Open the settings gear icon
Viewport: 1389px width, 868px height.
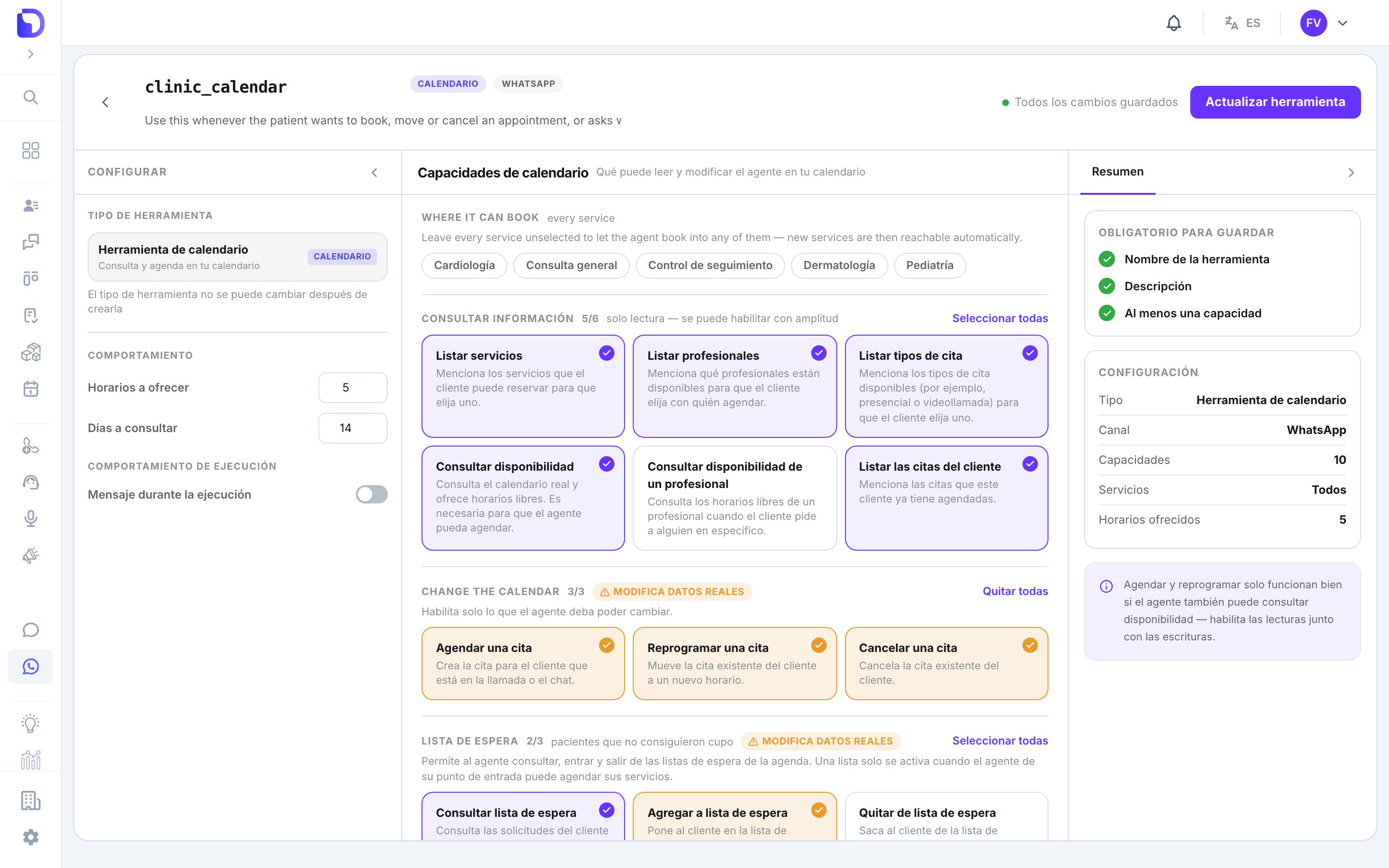click(x=30, y=837)
